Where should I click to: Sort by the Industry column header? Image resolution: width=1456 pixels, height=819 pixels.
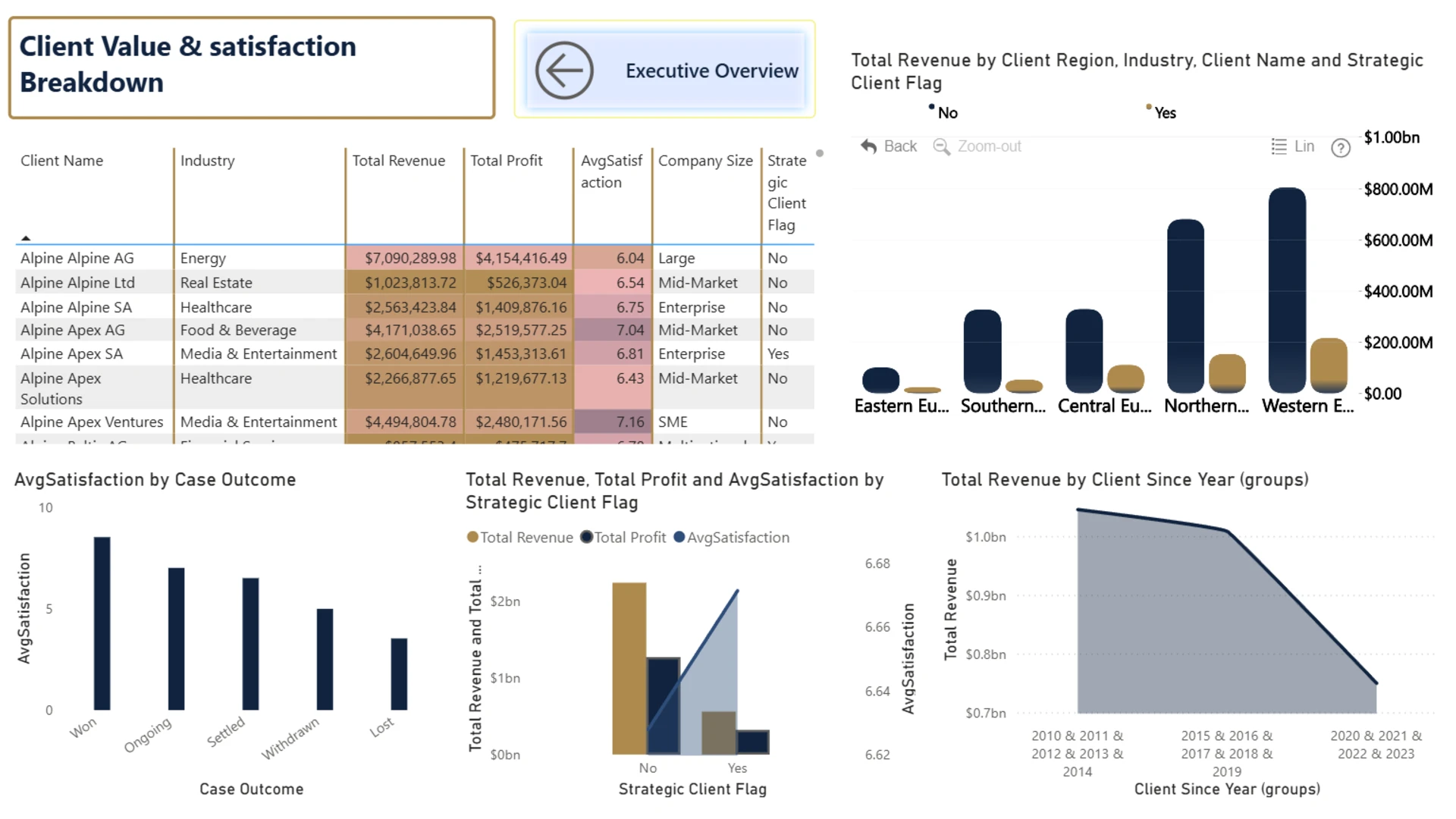point(208,161)
